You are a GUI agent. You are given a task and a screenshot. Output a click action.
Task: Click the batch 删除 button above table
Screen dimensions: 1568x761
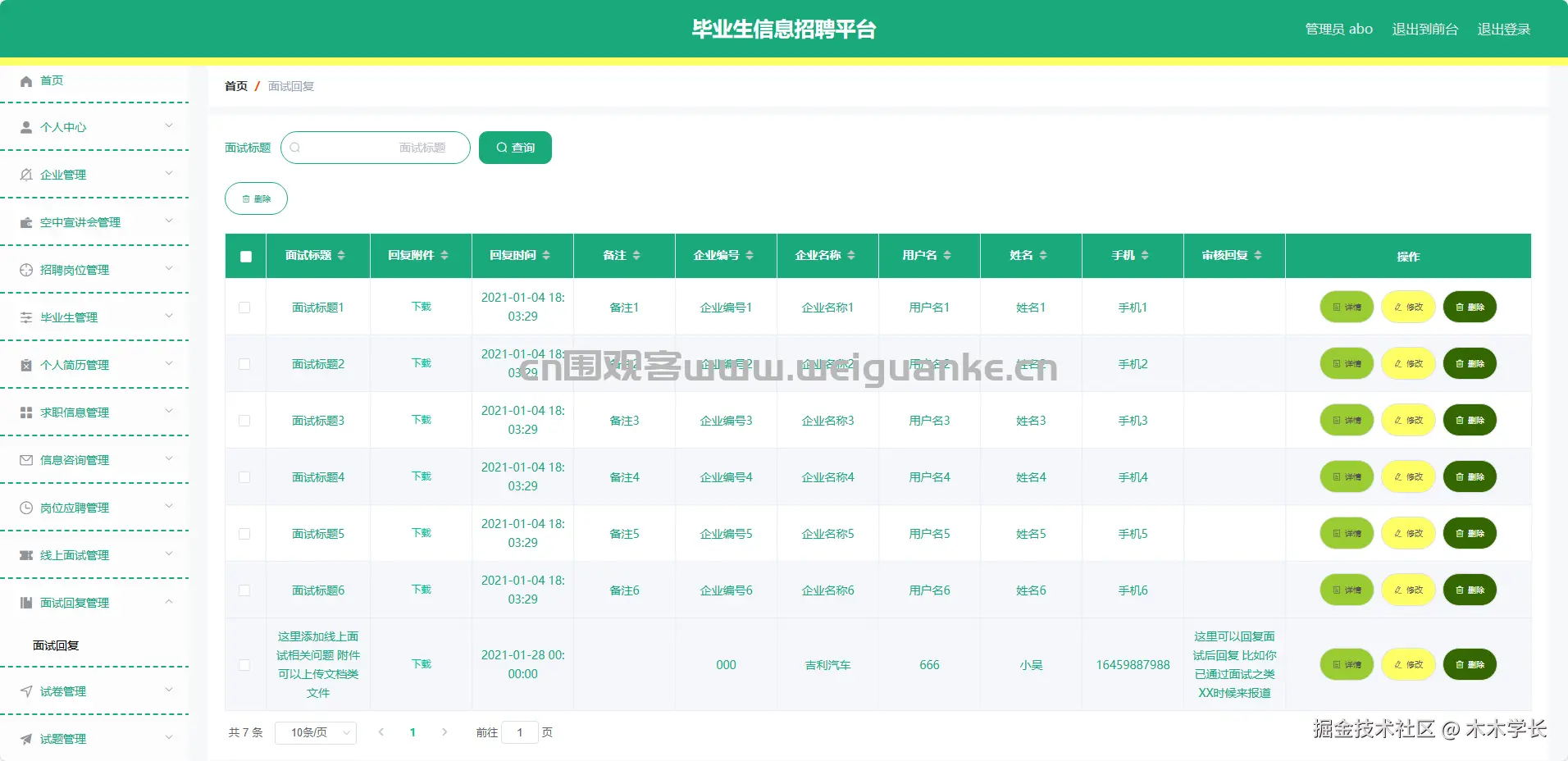tap(256, 198)
